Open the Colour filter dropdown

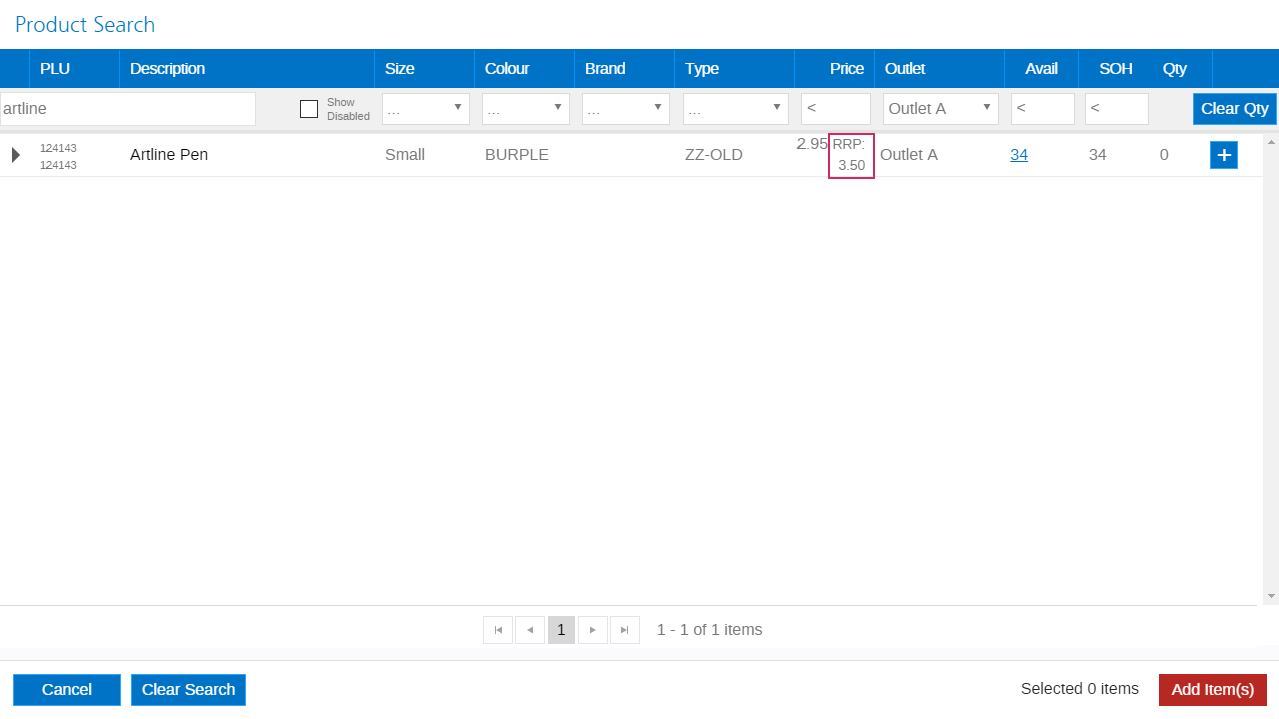click(526, 109)
